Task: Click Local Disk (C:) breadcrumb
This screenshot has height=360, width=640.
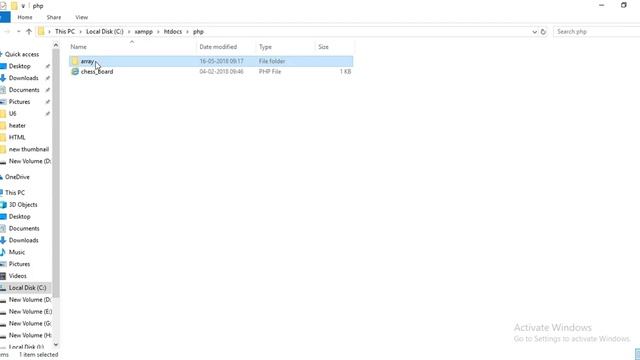Action: 104,31
